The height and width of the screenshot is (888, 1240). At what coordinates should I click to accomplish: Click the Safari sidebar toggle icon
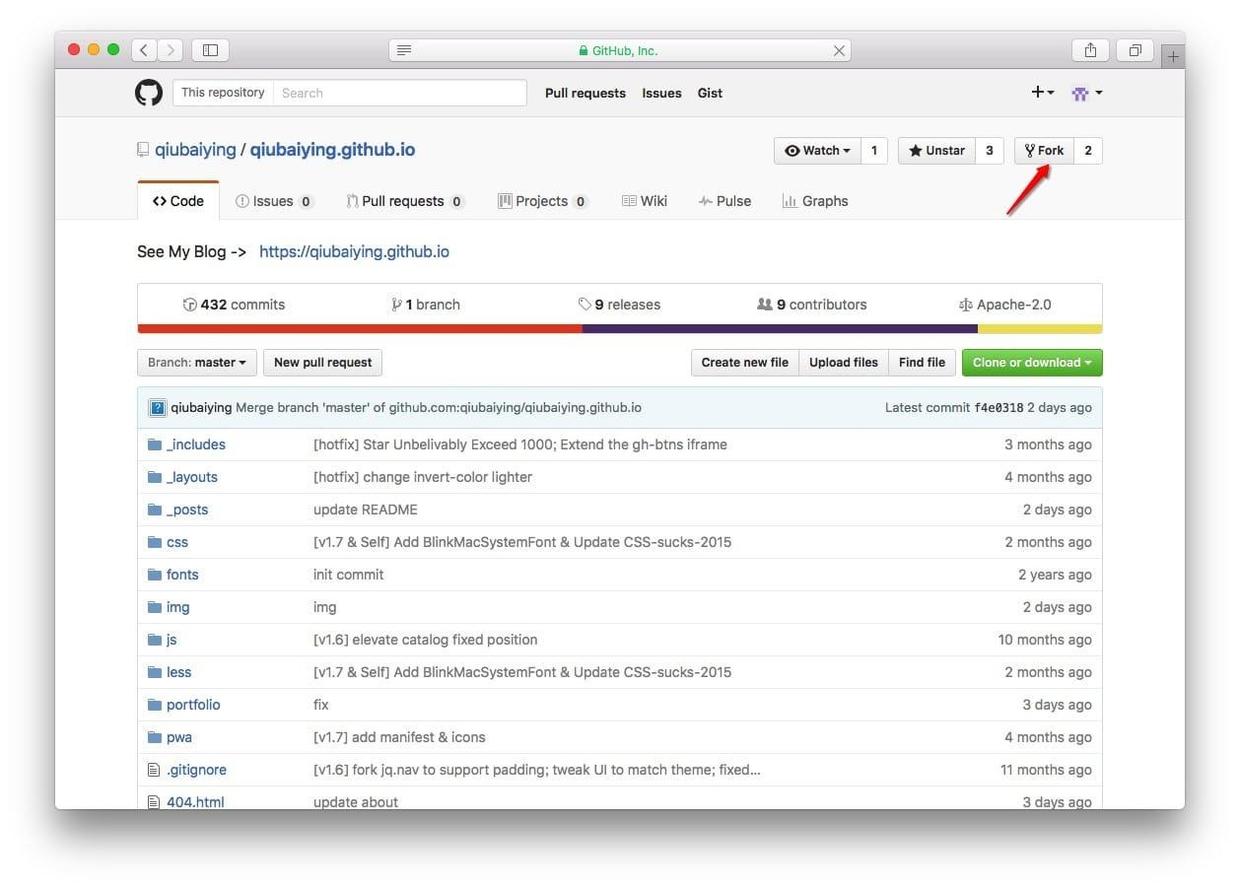coord(210,50)
